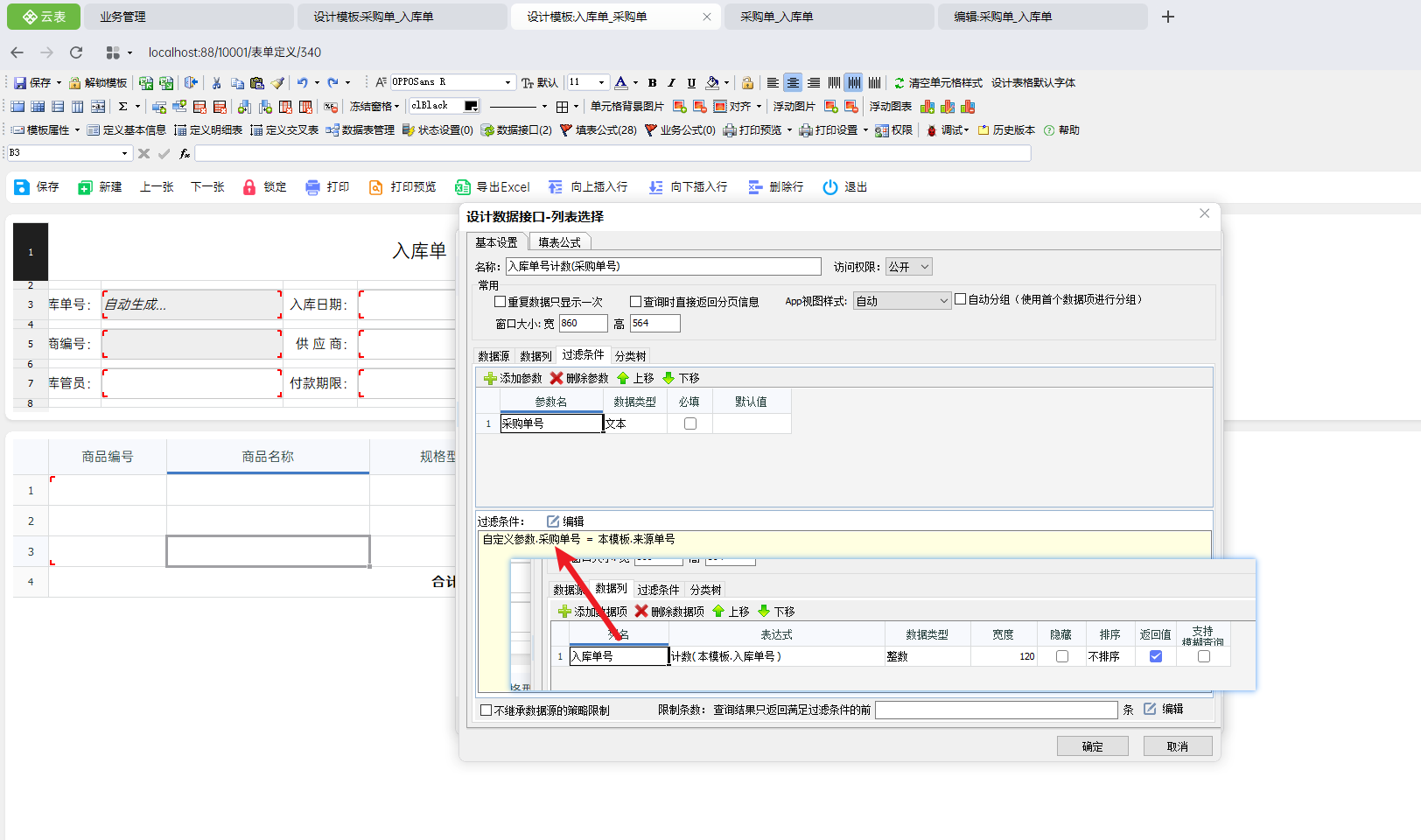Switch to the 采购单_入库单 browser tab

tap(829, 17)
